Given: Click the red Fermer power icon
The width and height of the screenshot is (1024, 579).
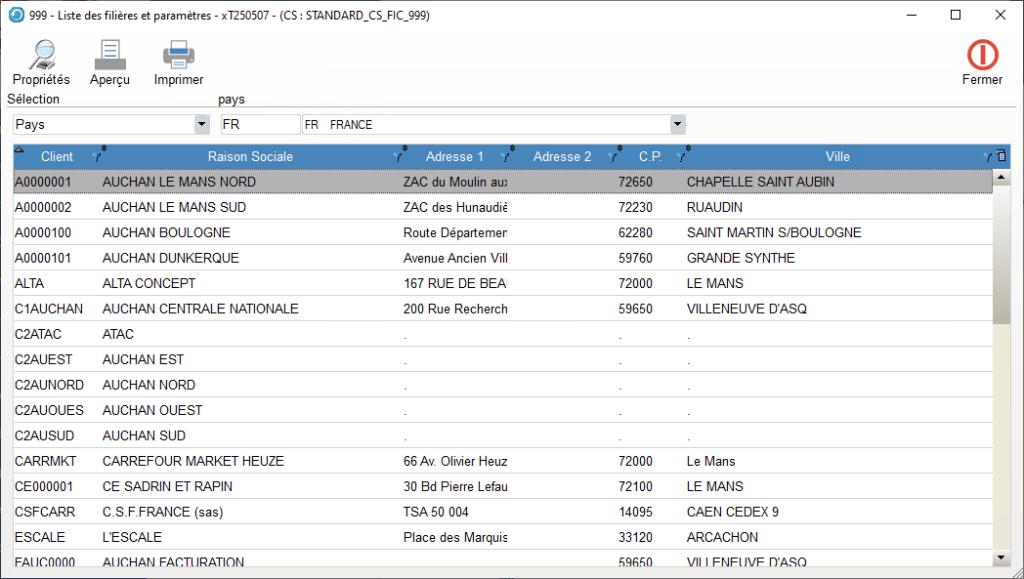Looking at the screenshot, I should tap(982, 54).
